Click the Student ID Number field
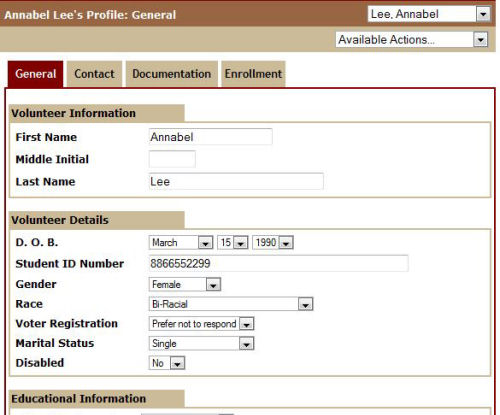 click(x=278, y=263)
